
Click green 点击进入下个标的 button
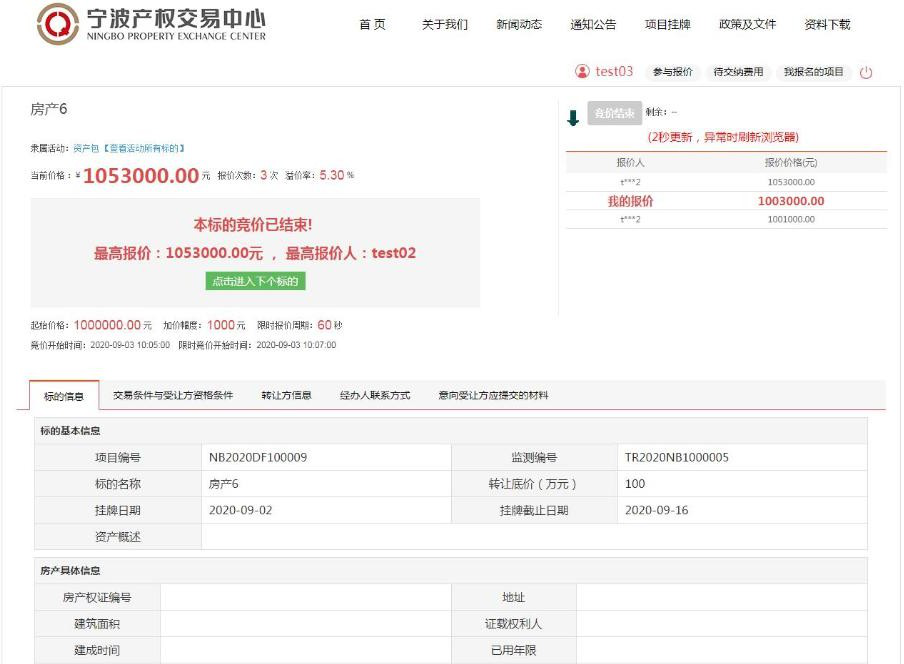[255, 281]
